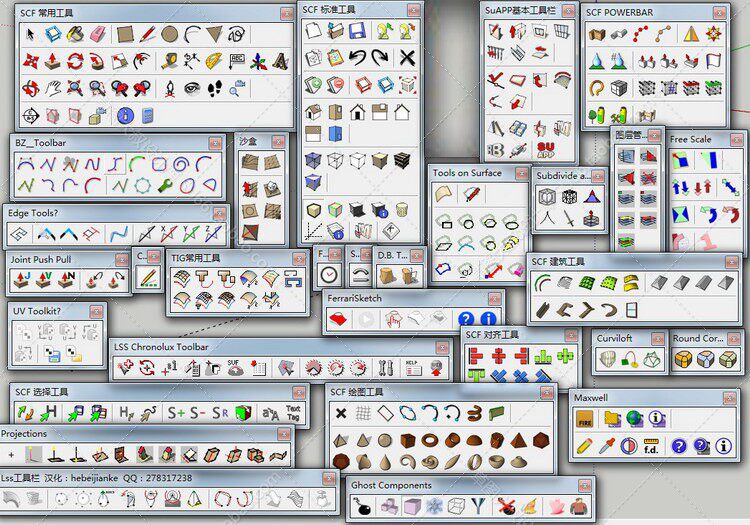Pick the yellow Tape Measure tool
Viewport: 750px width, 525px height.
169,61
